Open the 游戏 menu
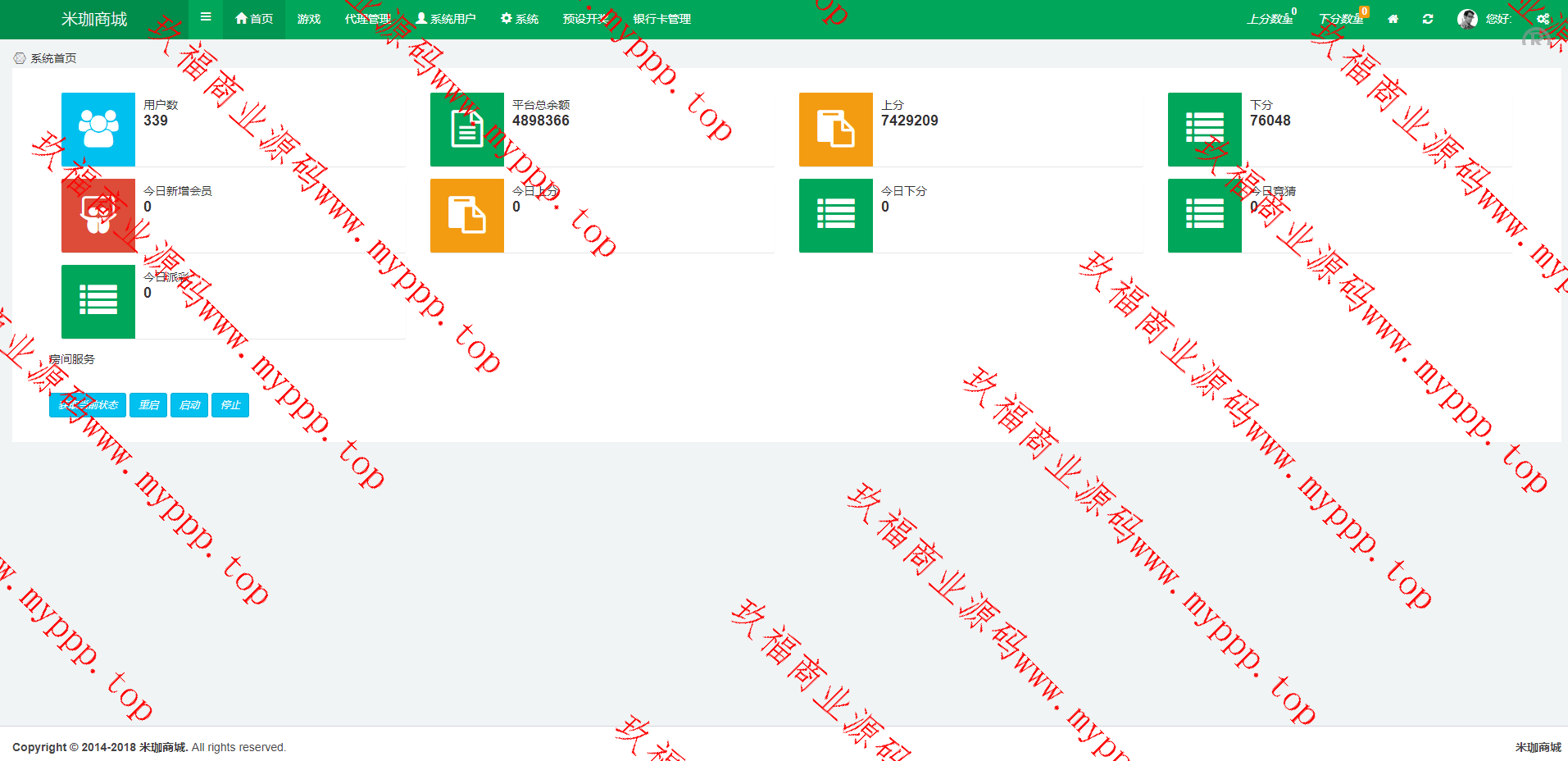Screen dimensions: 1568x761 click(309, 19)
